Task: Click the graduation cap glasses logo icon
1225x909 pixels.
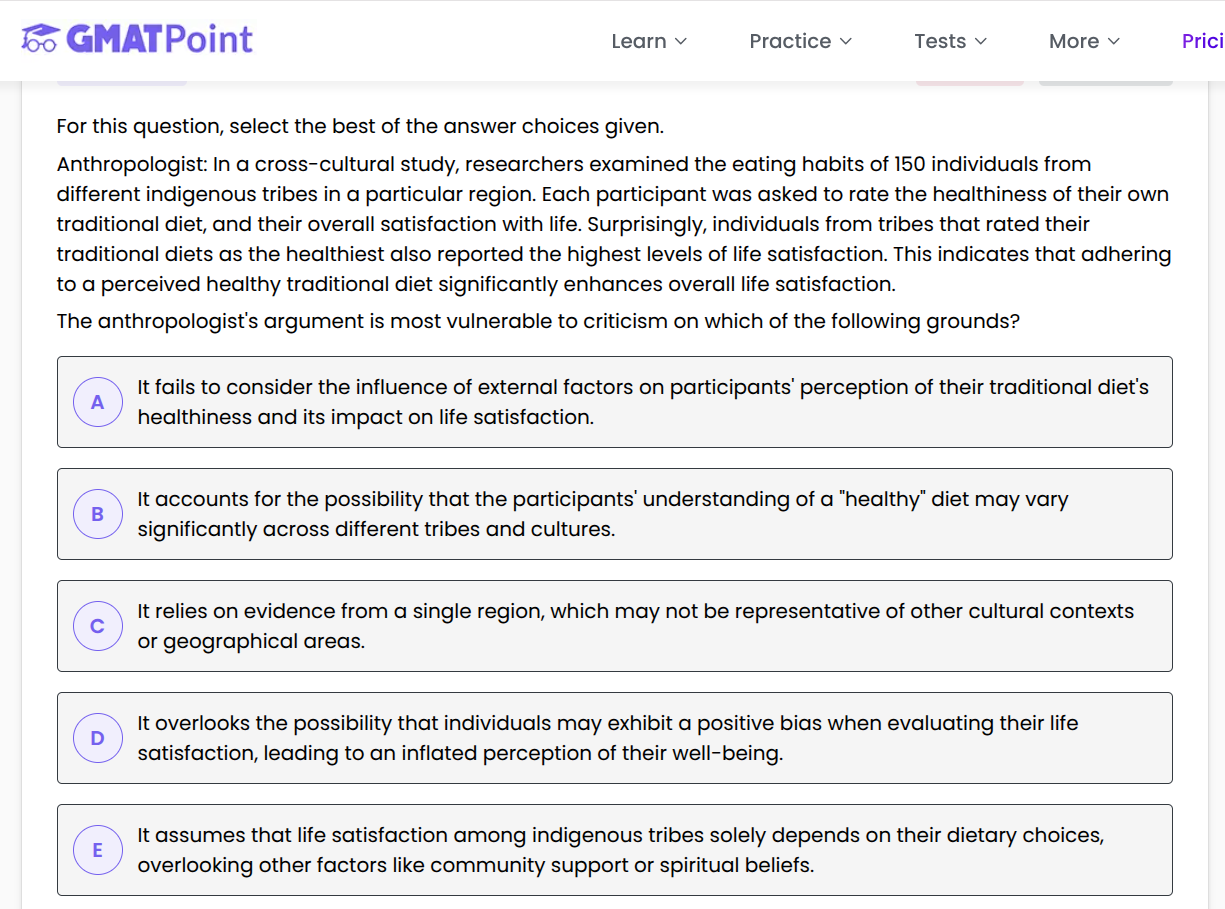Action: (x=40, y=39)
